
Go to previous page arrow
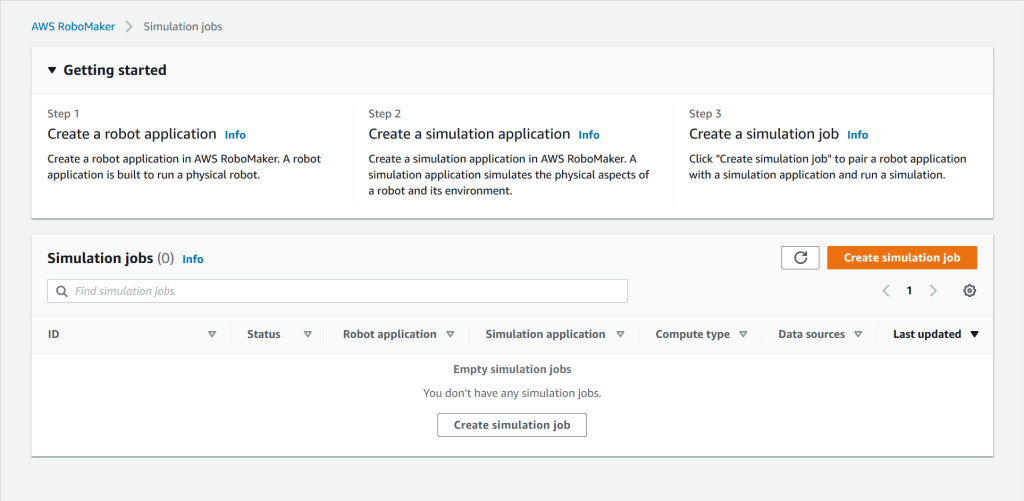[886, 291]
